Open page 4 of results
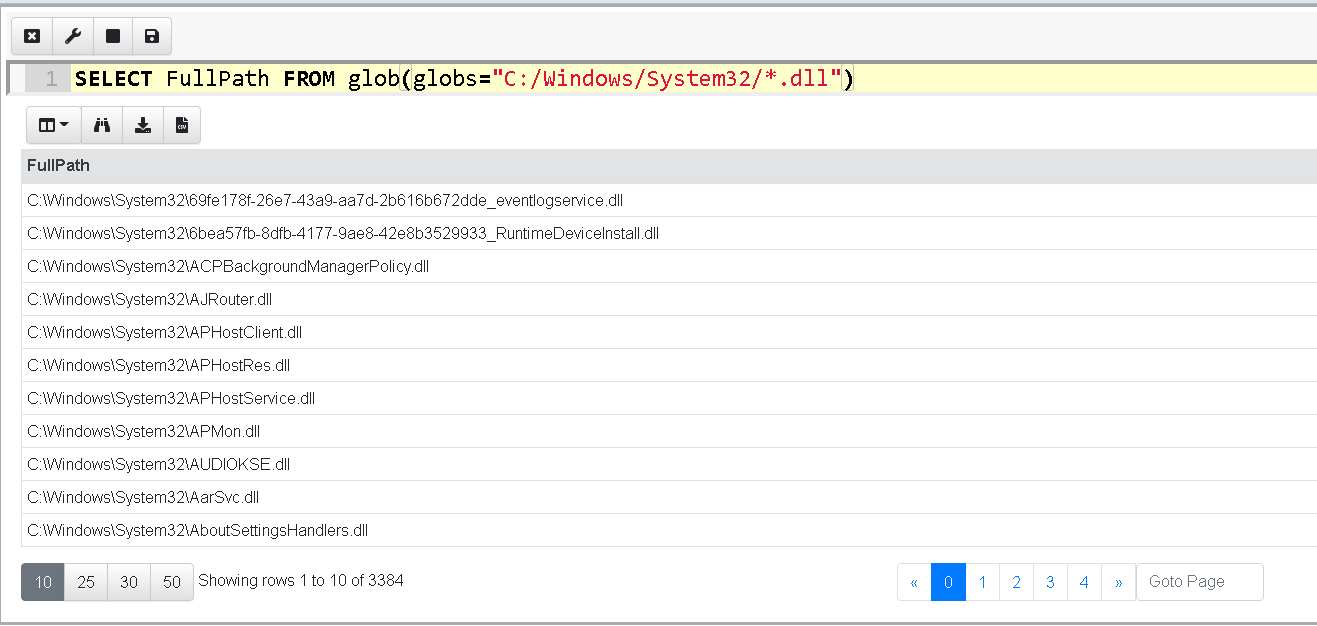 pos(1084,582)
